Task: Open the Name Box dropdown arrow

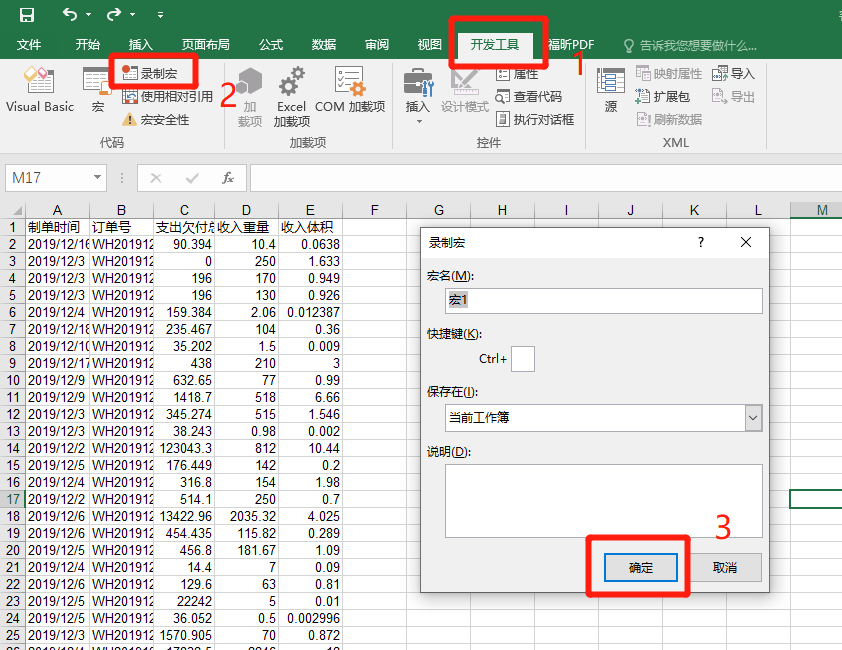Action: coord(97,177)
